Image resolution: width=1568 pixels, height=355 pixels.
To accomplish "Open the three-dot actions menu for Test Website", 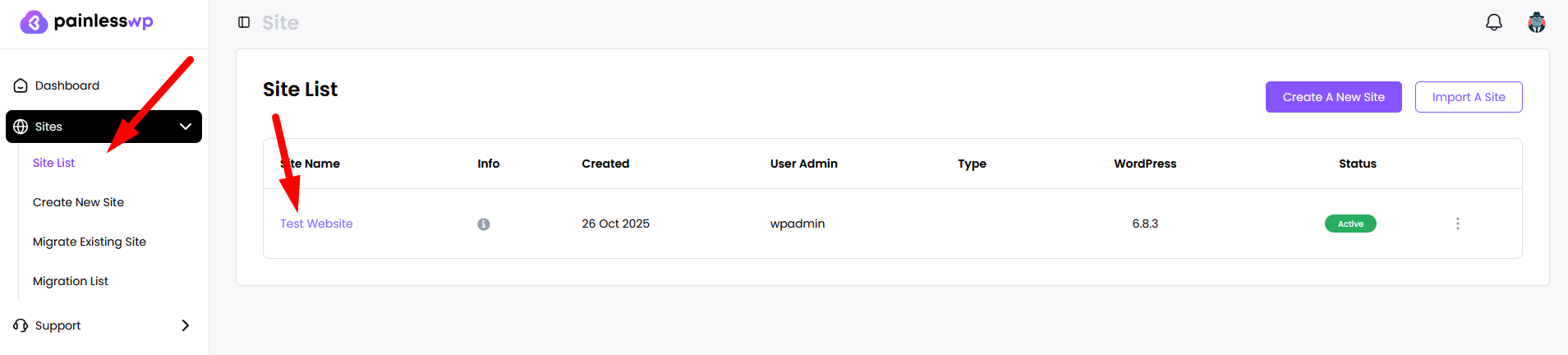I will pos(1458,224).
